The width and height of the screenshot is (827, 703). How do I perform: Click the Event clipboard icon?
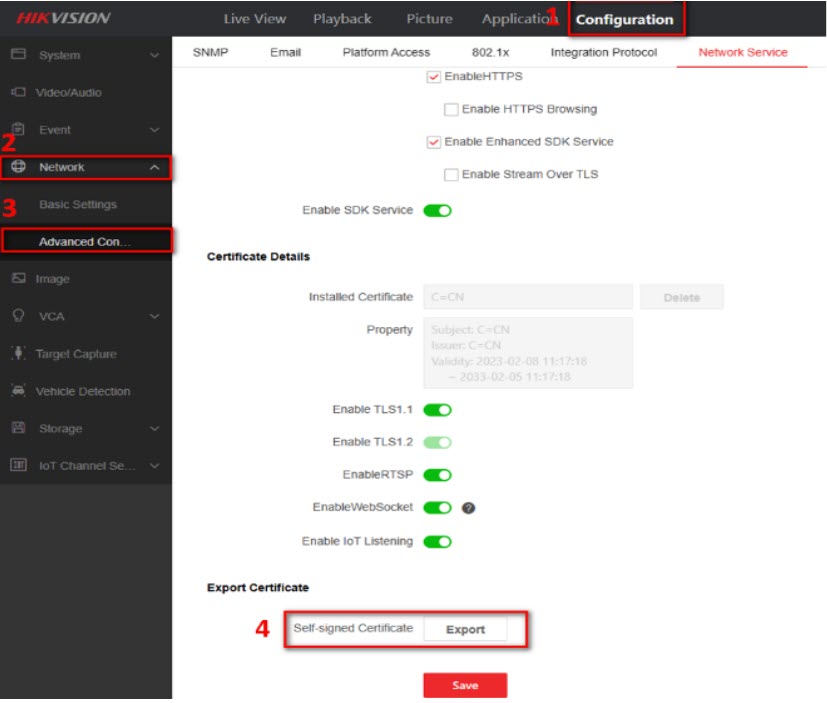click(18, 129)
